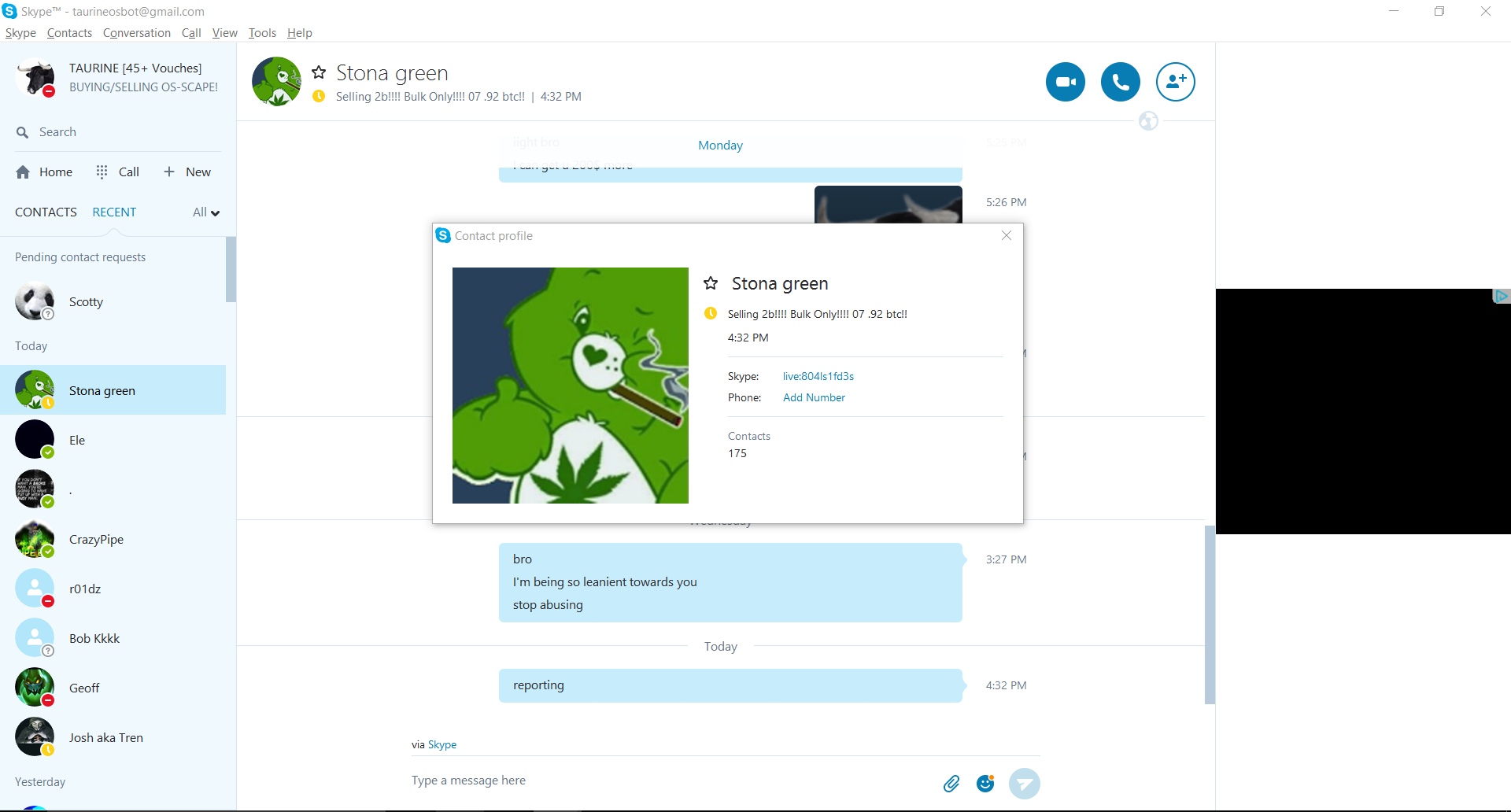Open the conversation with Josh aka Tren

coord(113,737)
